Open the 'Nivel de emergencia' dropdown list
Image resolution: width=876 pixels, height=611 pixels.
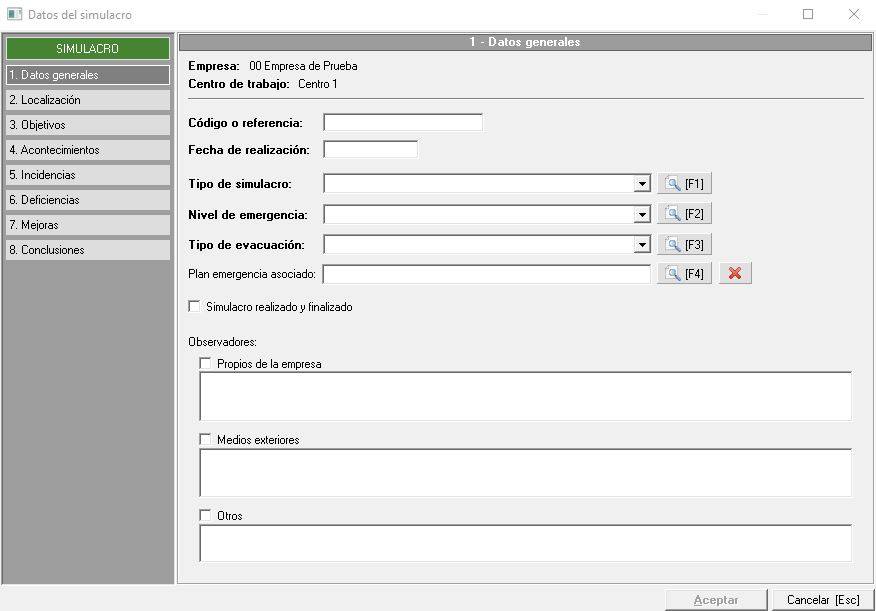pos(642,214)
